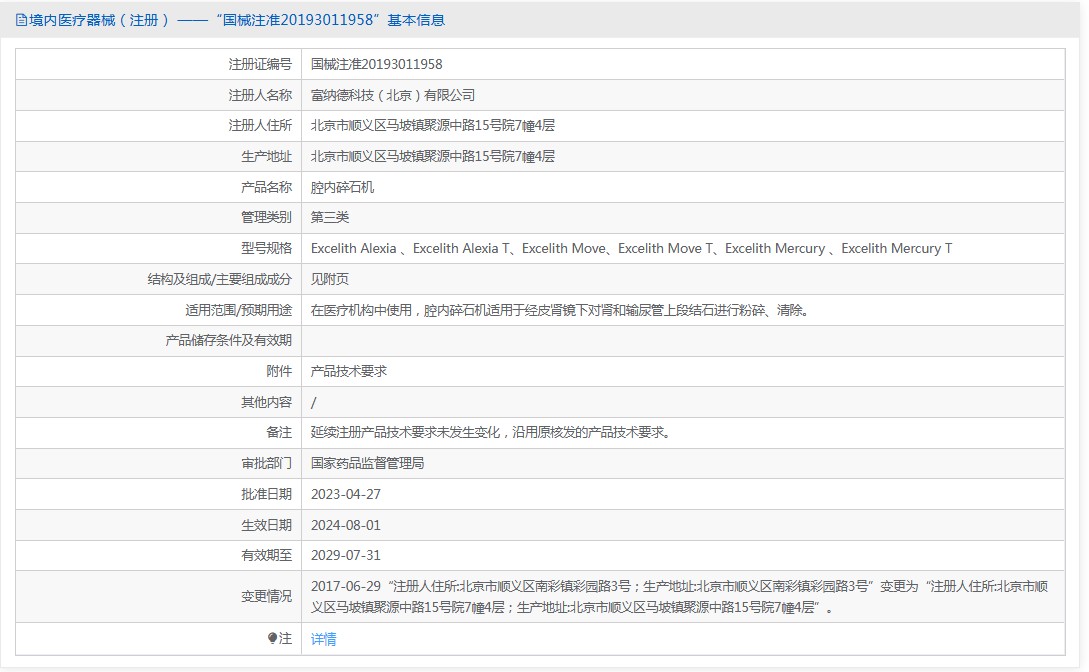Click the 型号规格 label
The image size is (1089, 672).
pyautogui.click(x=266, y=248)
